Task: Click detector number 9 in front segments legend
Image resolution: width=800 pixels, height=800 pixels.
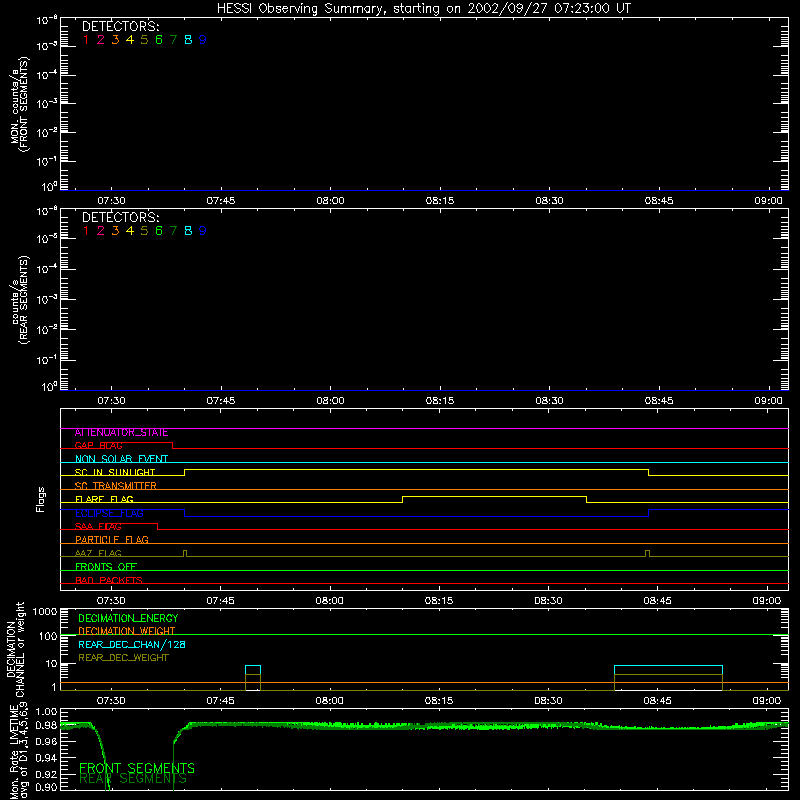Action: (203, 40)
